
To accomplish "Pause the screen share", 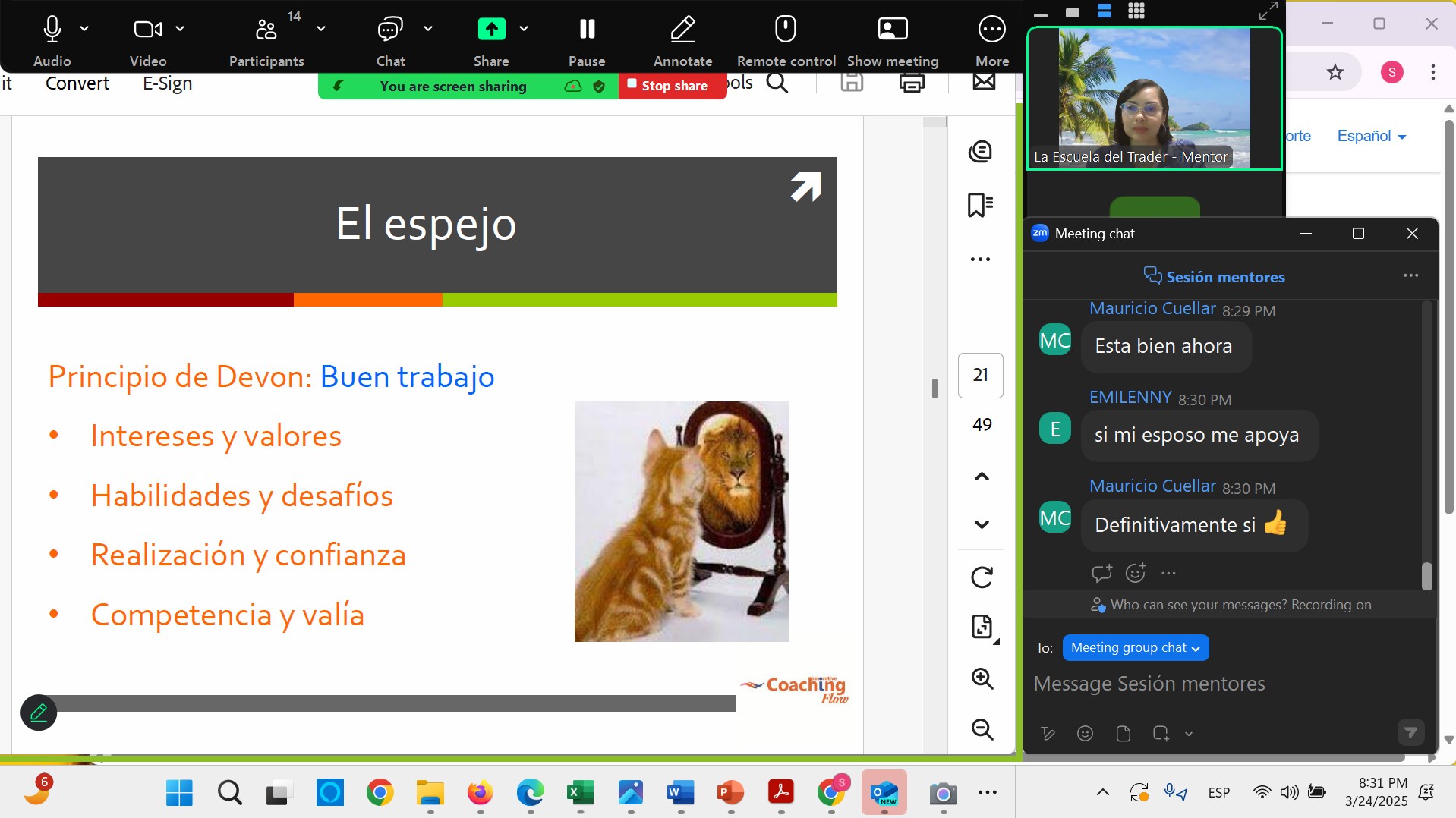I will click(x=587, y=30).
